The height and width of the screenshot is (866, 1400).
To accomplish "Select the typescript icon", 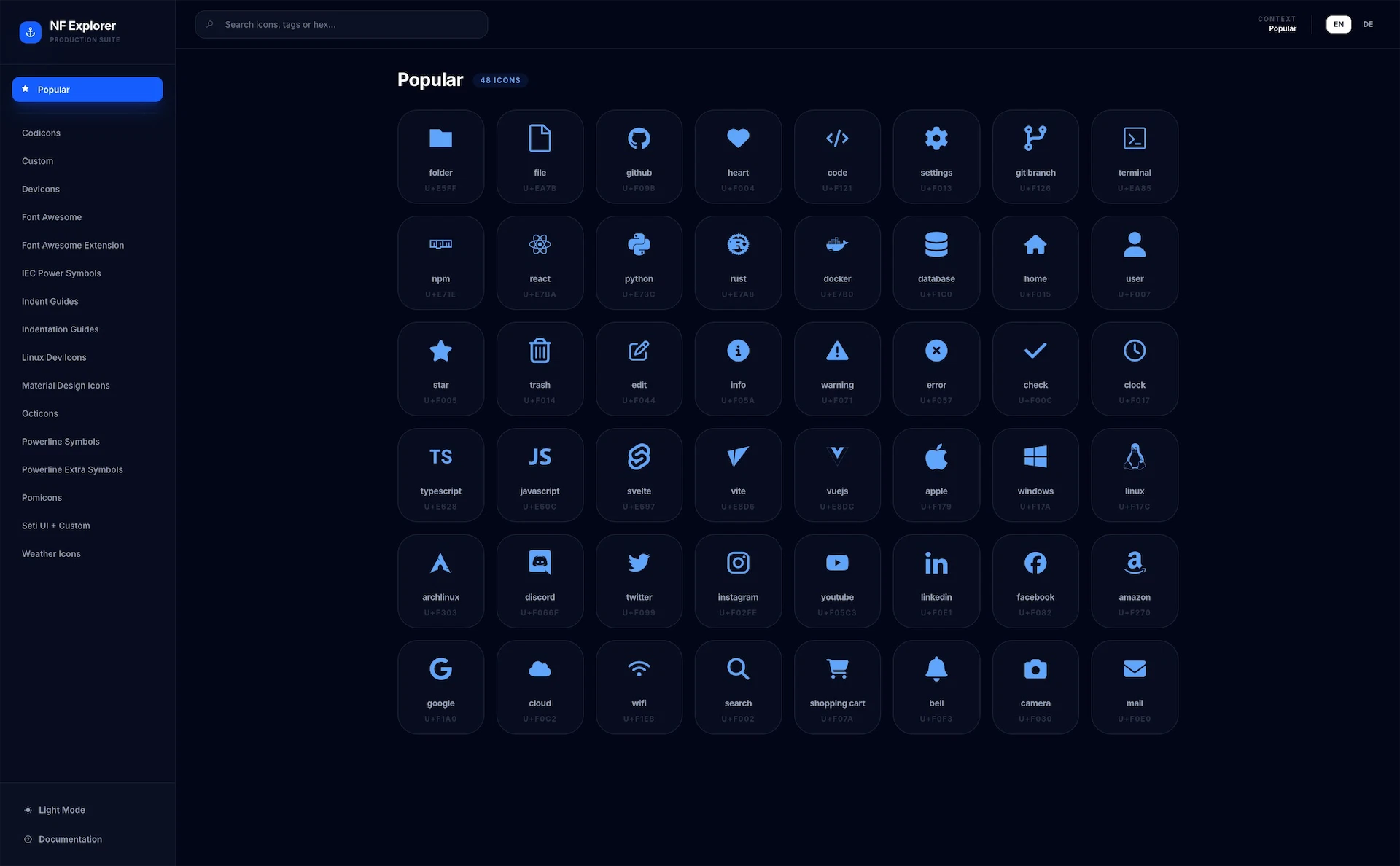I will tap(440, 475).
